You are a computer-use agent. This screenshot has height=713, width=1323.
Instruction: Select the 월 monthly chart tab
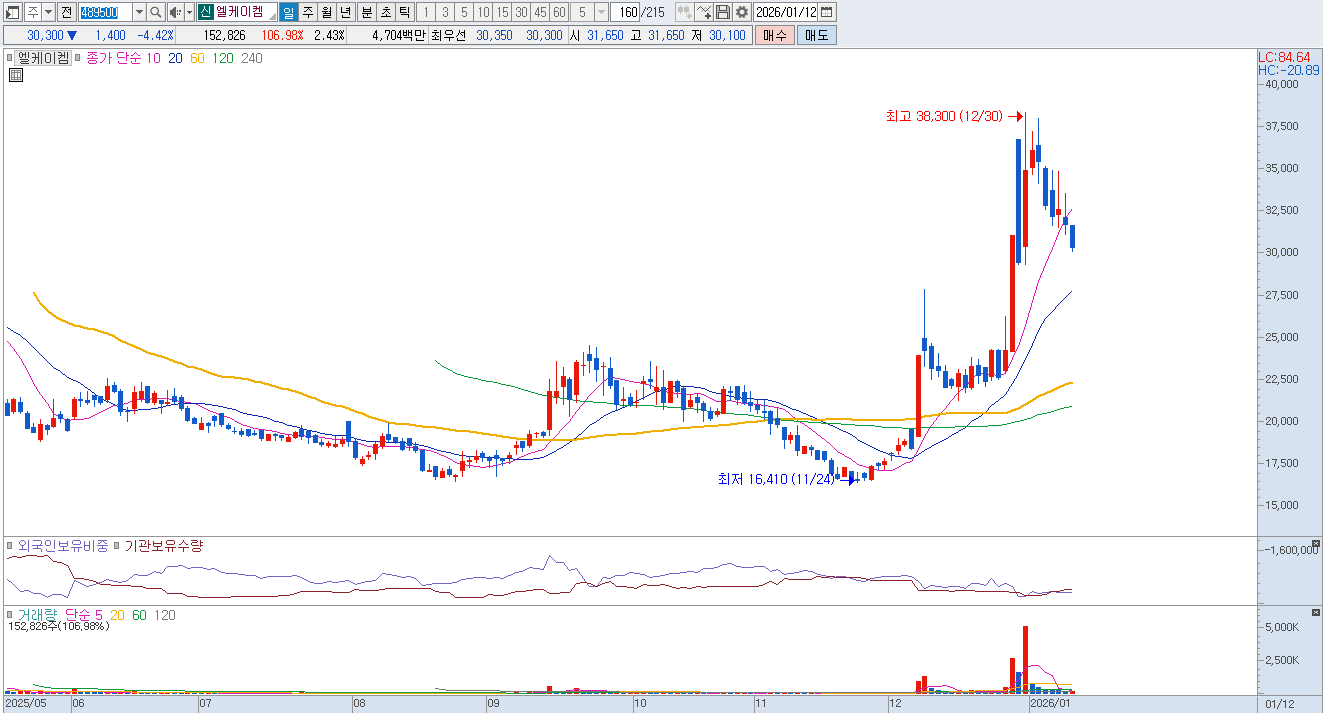tap(326, 12)
